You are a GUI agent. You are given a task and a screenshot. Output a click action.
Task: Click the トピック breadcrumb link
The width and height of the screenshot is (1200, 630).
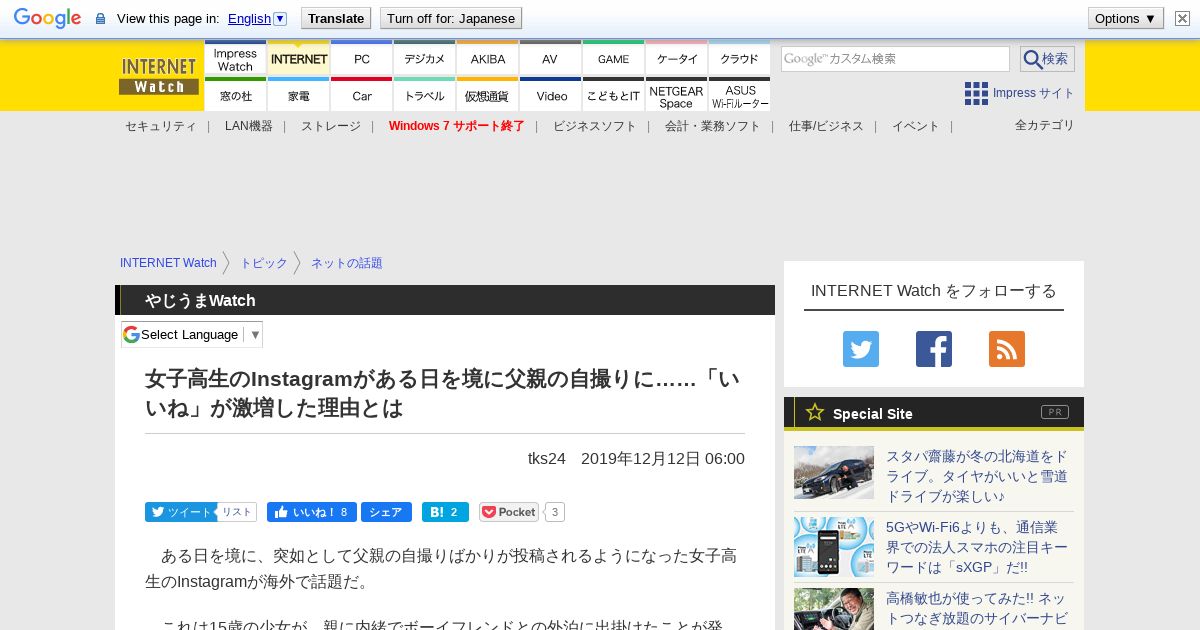point(263,263)
